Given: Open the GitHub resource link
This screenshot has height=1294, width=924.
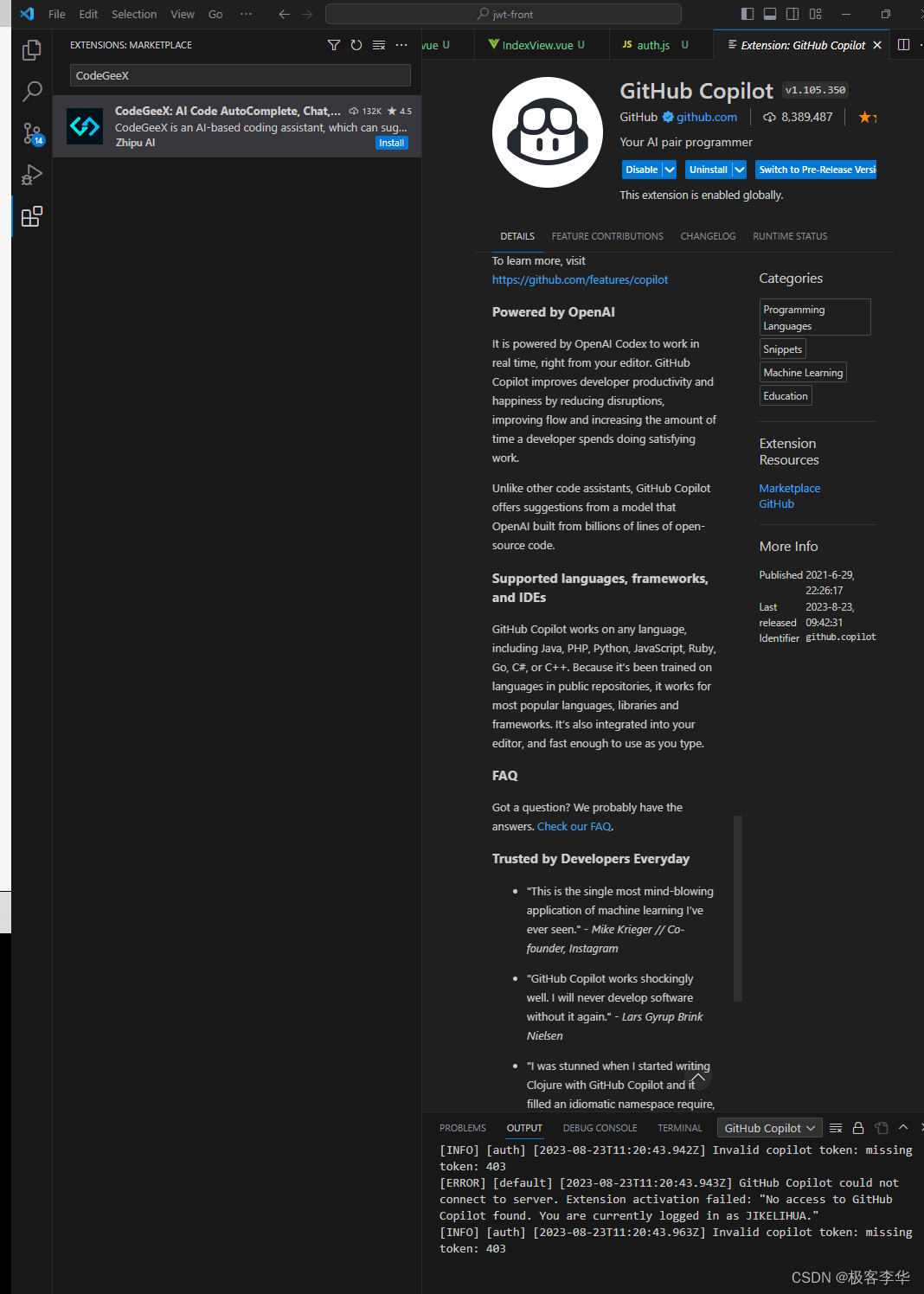Looking at the screenshot, I should point(776,504).
